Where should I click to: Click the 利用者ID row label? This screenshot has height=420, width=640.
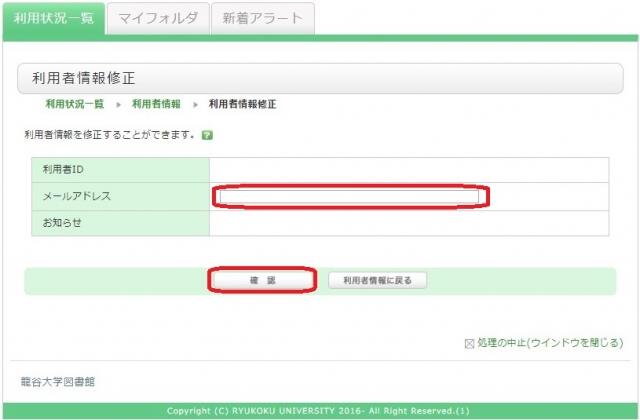61,170
